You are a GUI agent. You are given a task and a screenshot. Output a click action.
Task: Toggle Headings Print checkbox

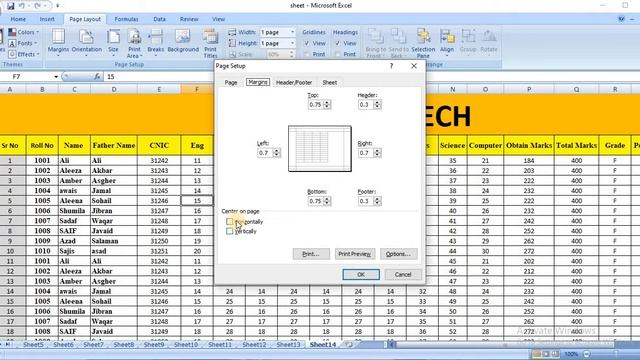click(338, 54)
